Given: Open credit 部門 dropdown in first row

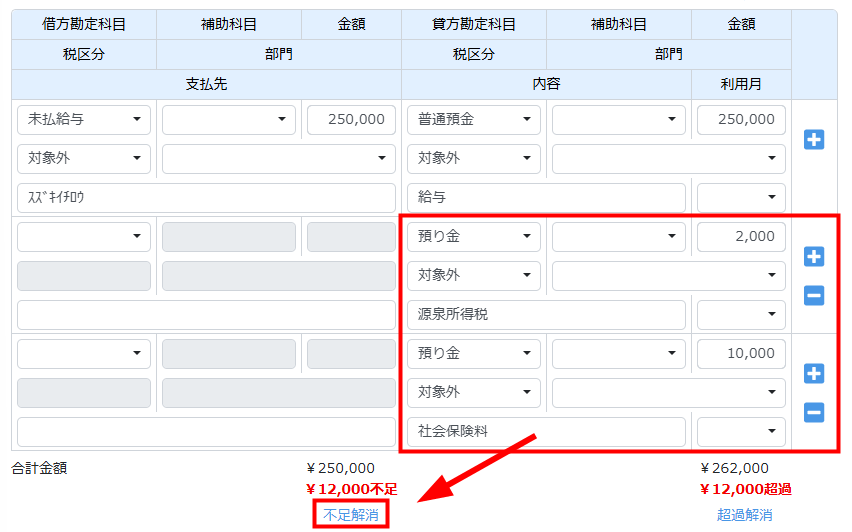Looking at the screenshot, I should pyautogui.click(x=669, y=159).
